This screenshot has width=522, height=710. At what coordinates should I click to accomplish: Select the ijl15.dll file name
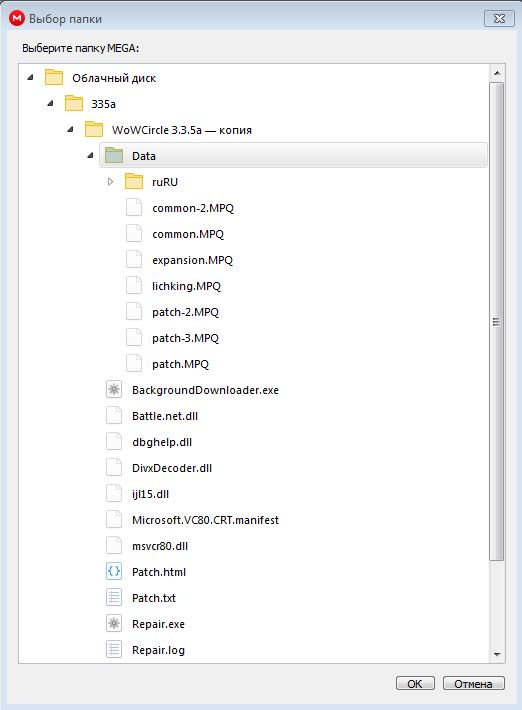151,494
